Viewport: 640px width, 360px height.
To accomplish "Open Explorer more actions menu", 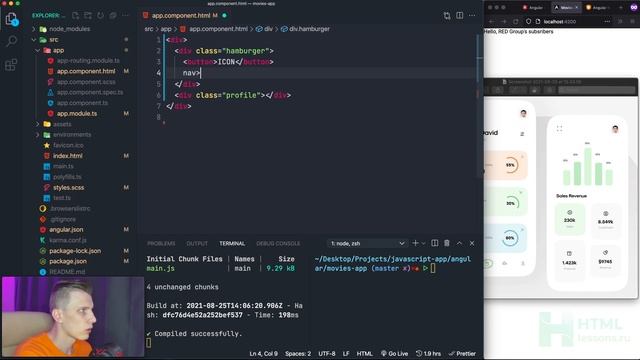I will (x=125, y=16).
